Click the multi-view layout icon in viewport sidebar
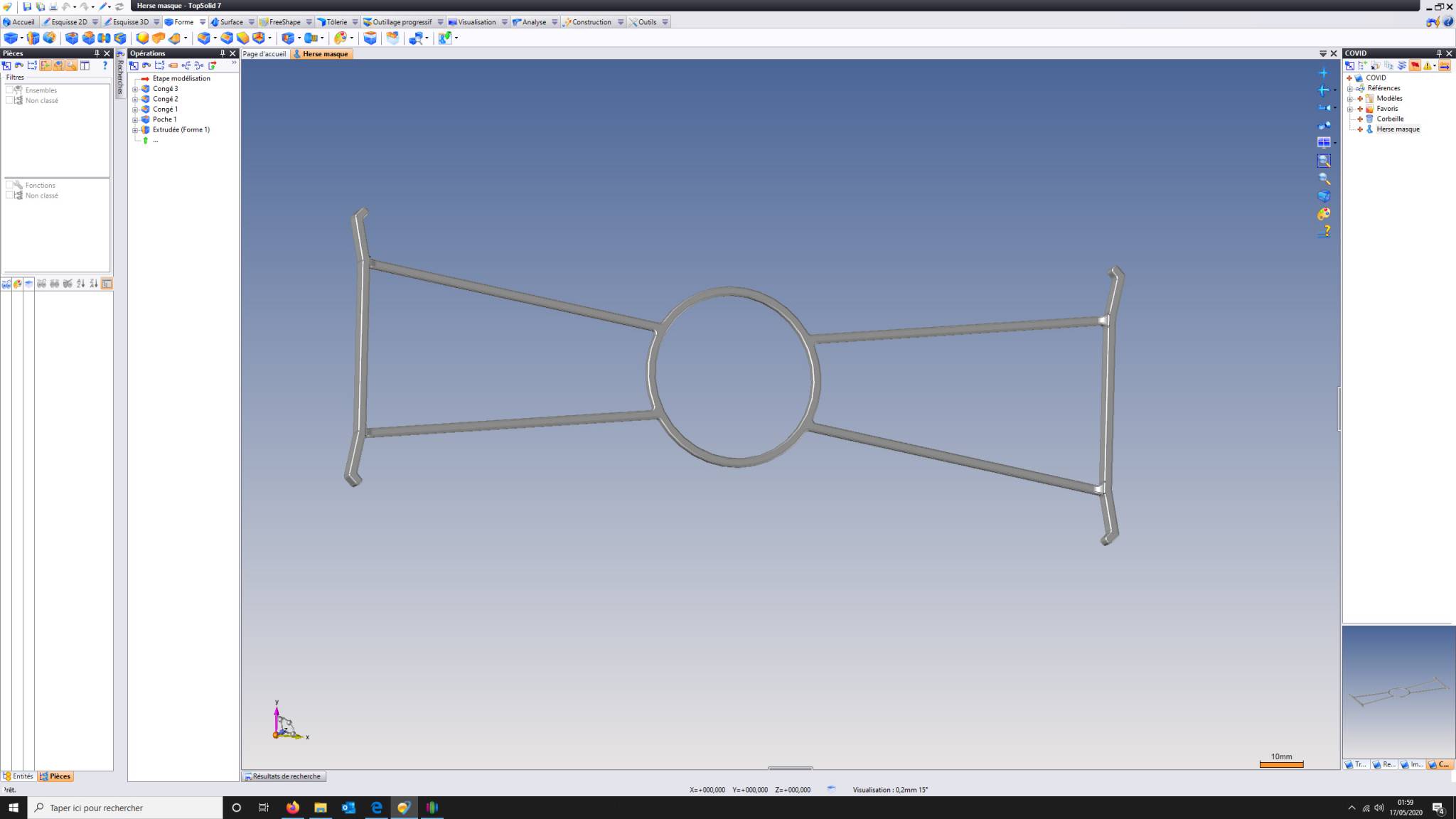The image size is (1456, 819). pos(1324,143)
